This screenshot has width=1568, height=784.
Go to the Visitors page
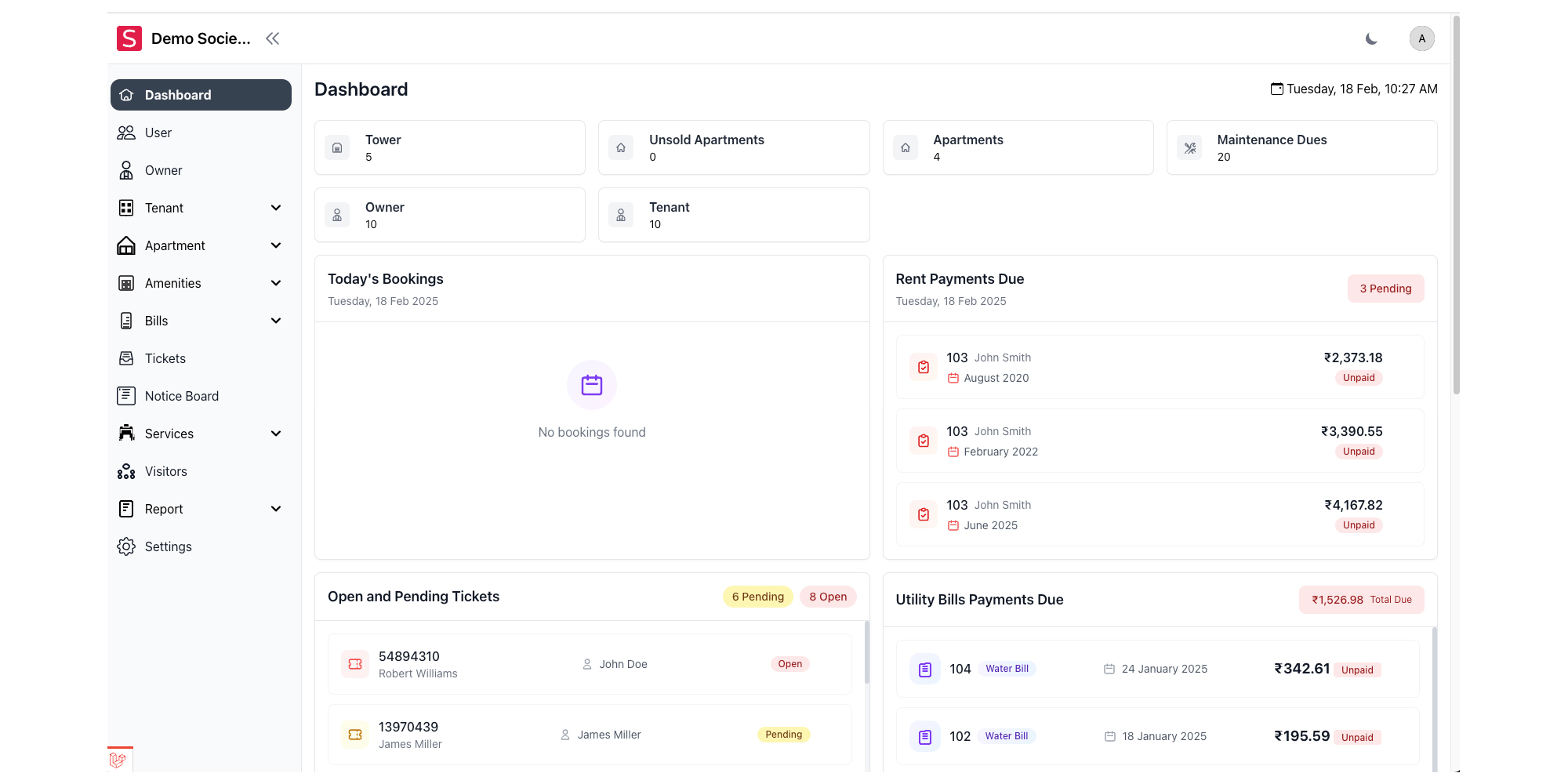(165, 471)
